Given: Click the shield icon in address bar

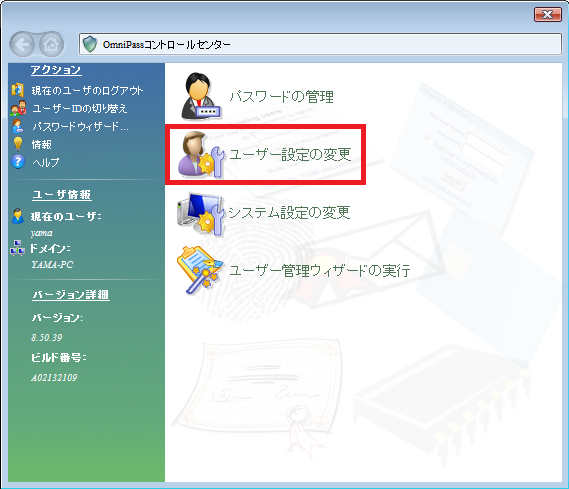Looking at the screenshot, I should tap(90, 44).
